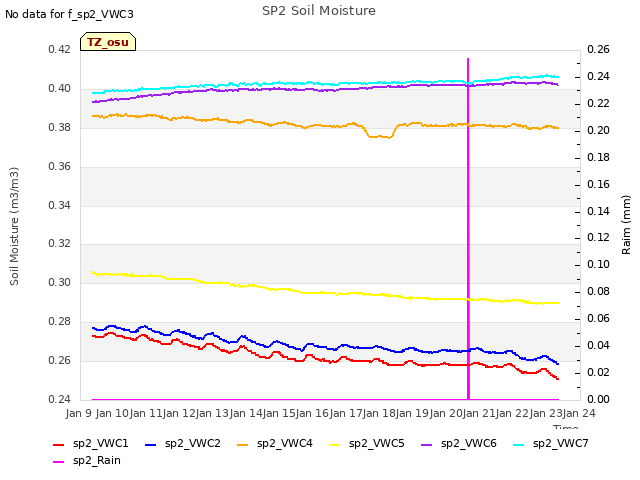Click the Jan 16 x-axis tick label
Image resolution: width=640 pixels, height=480 pixels.
click(x=312, y=413)
